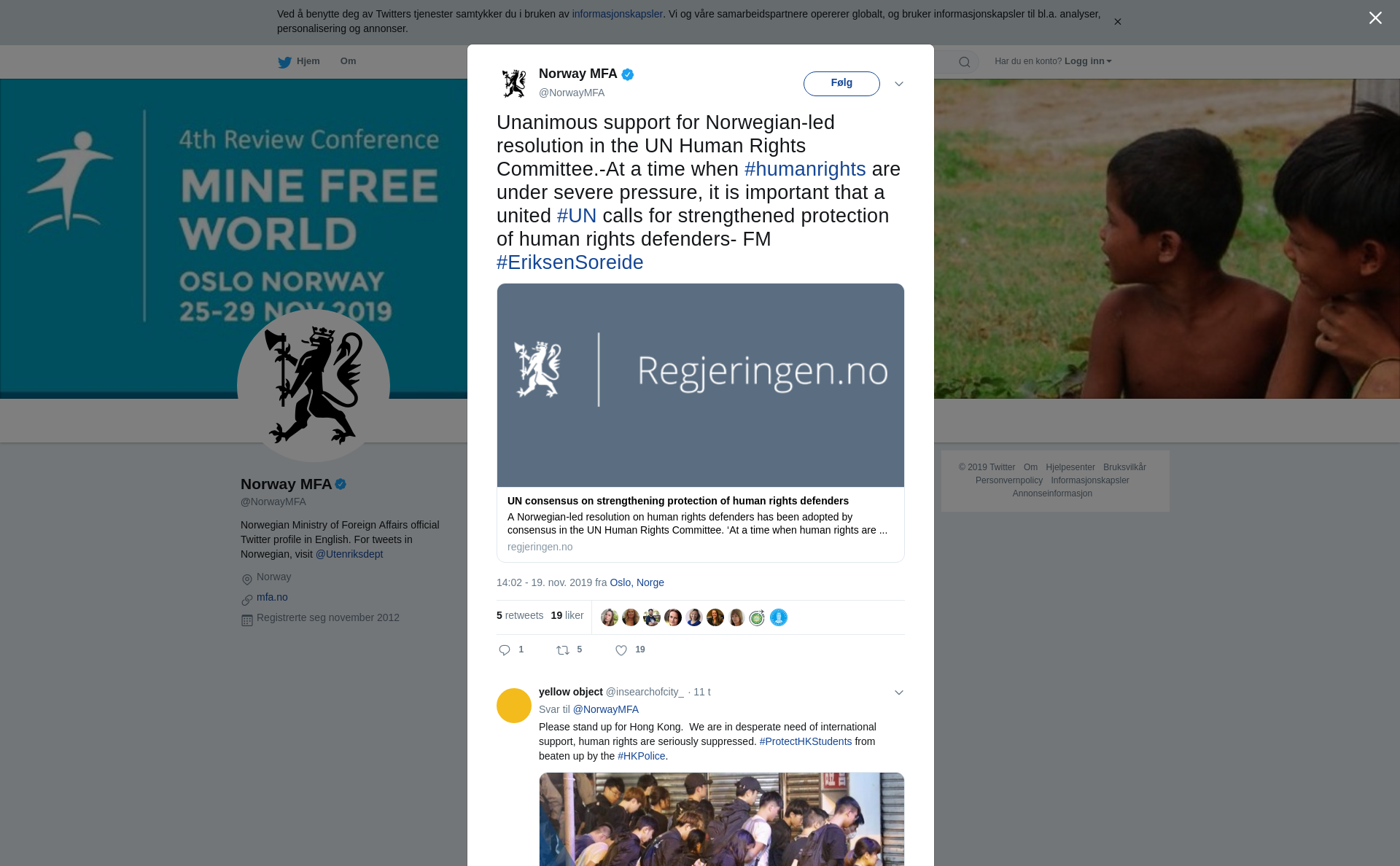Screen dimensions: 1400x866
Task: Click the retweet icon showing 5
Action: click(563, 650)
